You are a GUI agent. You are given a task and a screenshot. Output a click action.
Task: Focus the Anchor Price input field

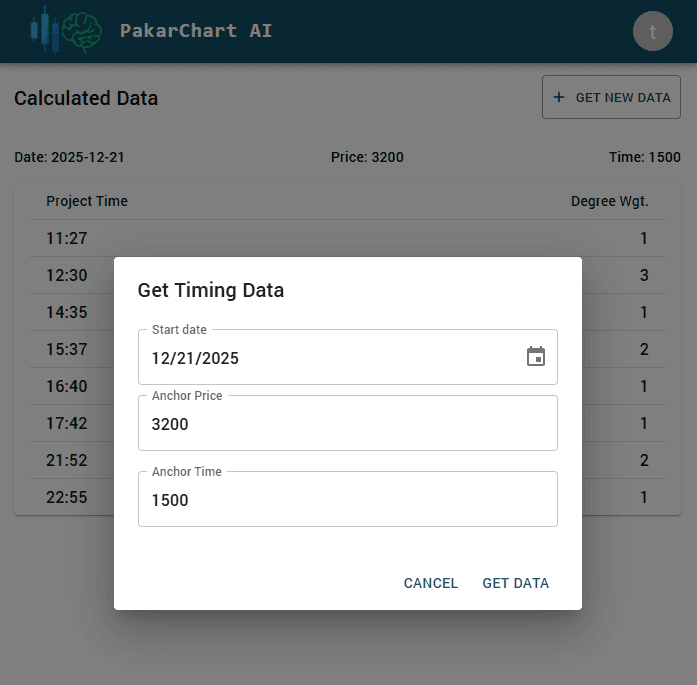[347, 424]
